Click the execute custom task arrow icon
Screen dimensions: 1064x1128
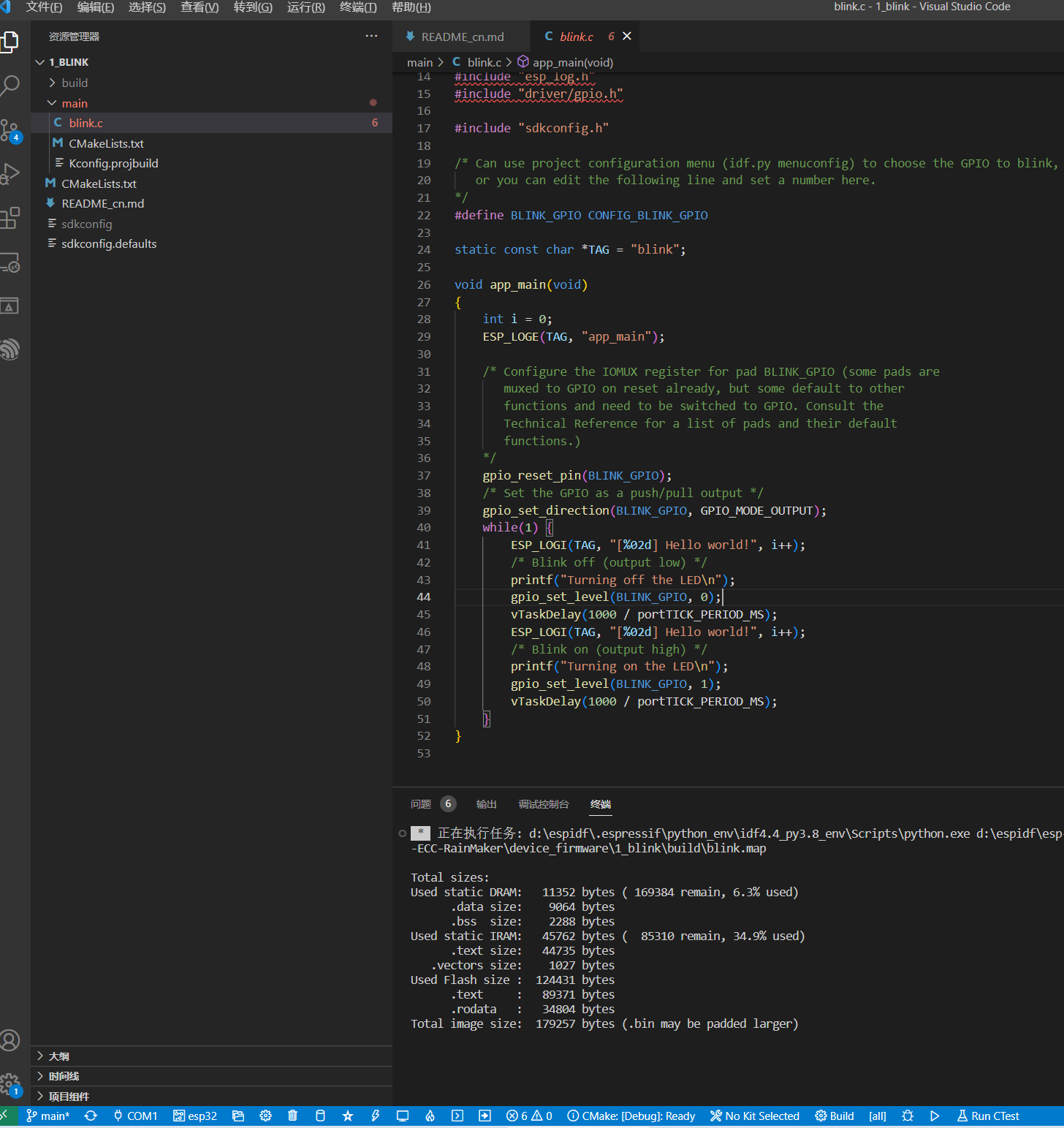click(x=484, y=1116)
